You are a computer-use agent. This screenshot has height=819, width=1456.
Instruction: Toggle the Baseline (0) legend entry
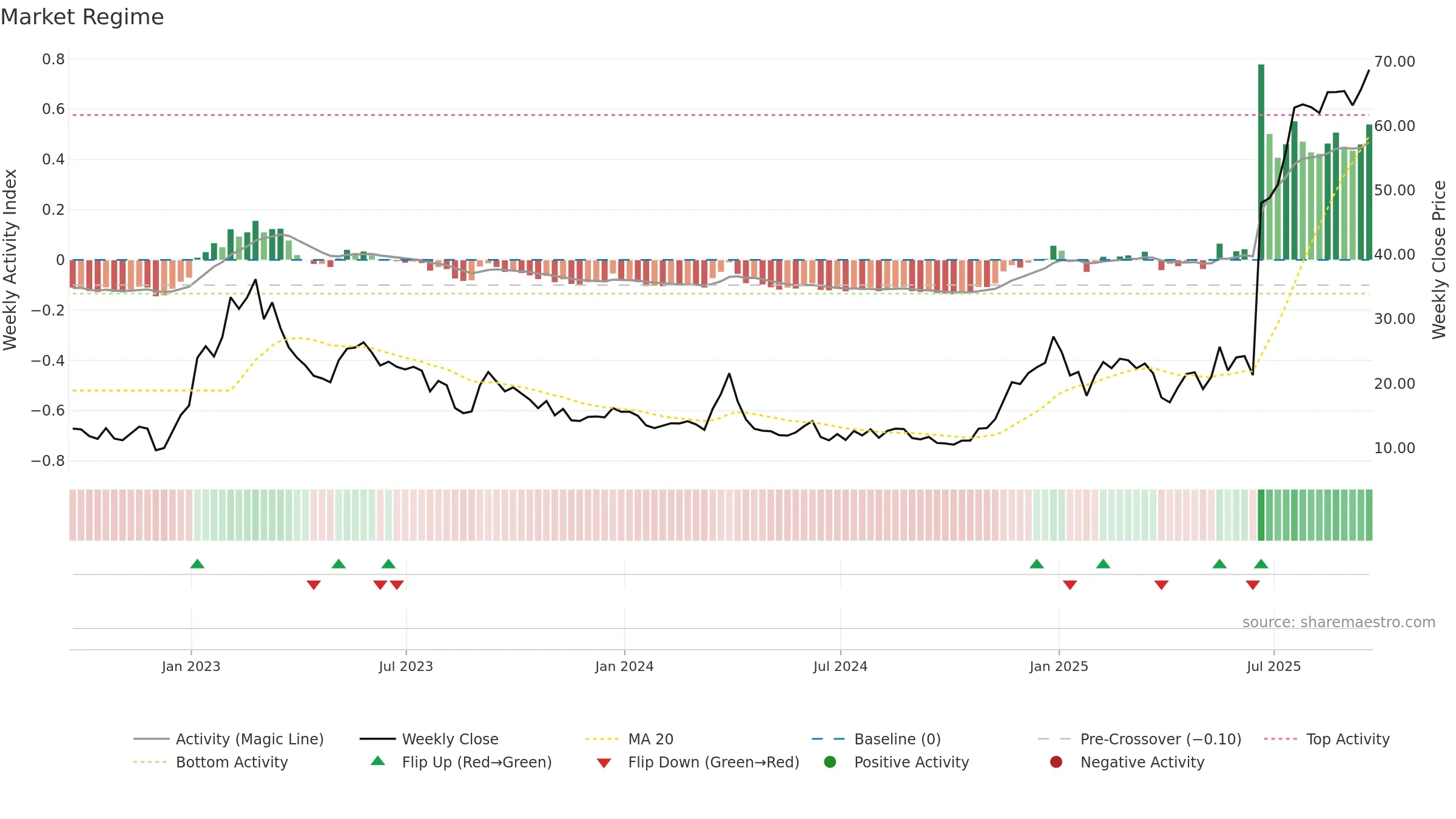pos(876,739)
